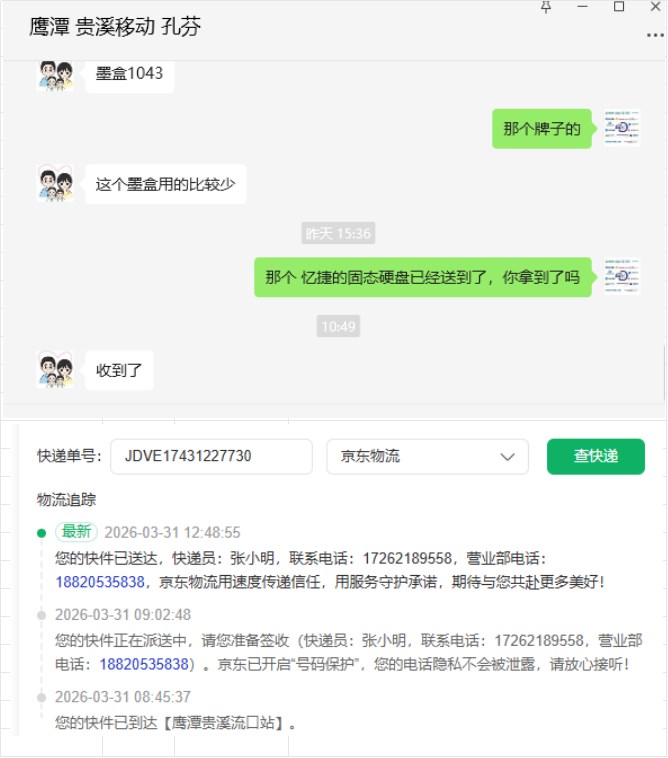Click sender avatar next to 忆捷的固态硬盘 message
The height and width of the screenshot is (758, 668).
pos(622,277)
